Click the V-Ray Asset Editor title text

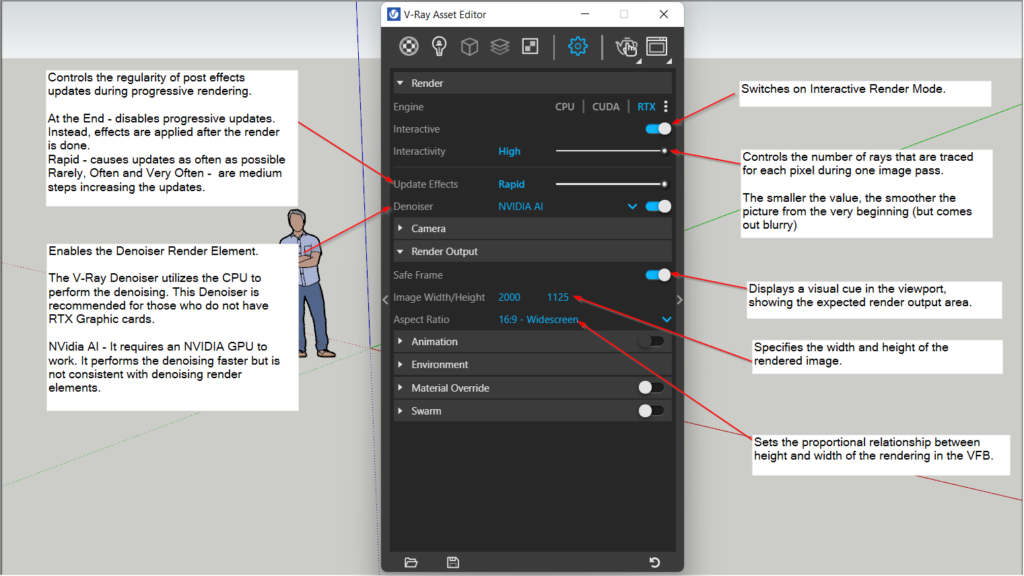[445, 14]
